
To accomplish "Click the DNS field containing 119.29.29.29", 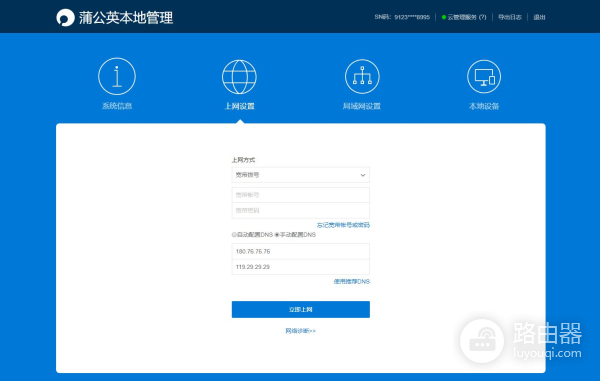I will pyautogui.click(x=300, y=267).
